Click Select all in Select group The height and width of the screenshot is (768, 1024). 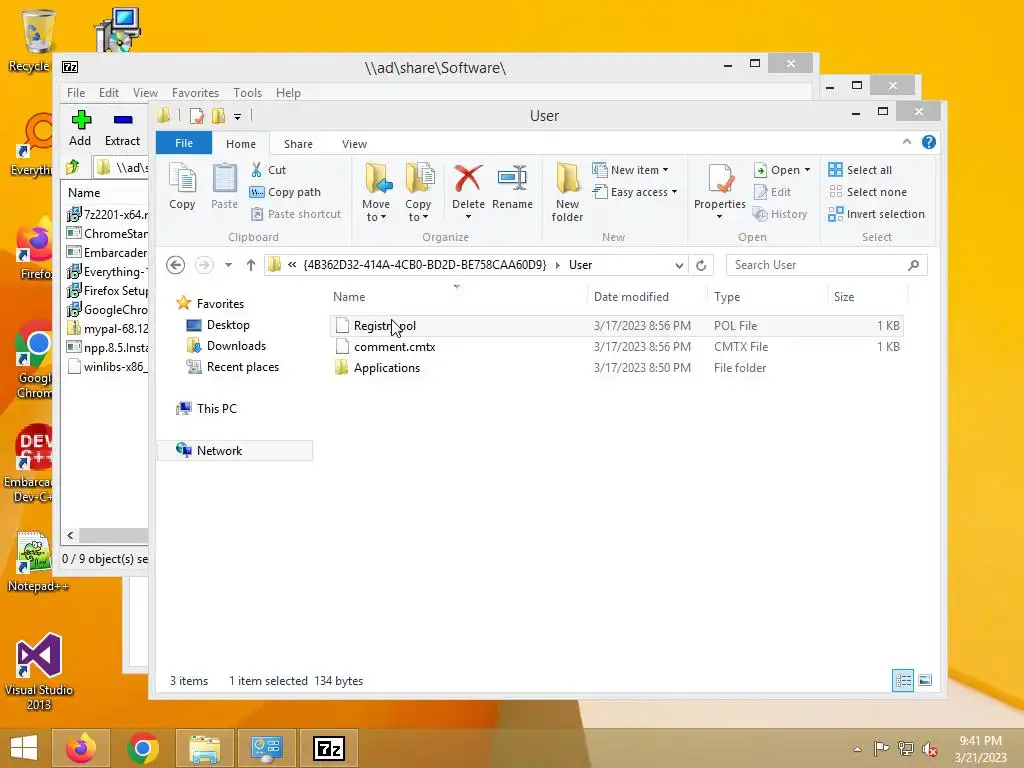coord(860,170)
